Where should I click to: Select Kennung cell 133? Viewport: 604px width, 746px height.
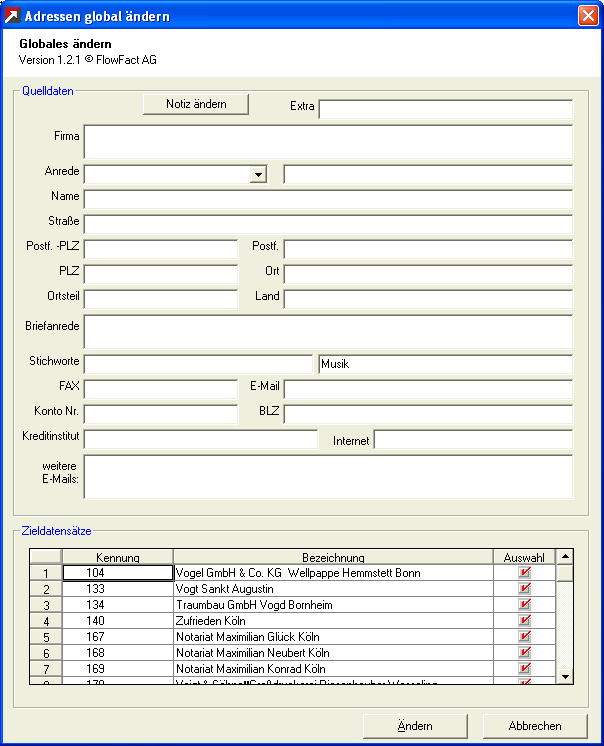point(117,589)
